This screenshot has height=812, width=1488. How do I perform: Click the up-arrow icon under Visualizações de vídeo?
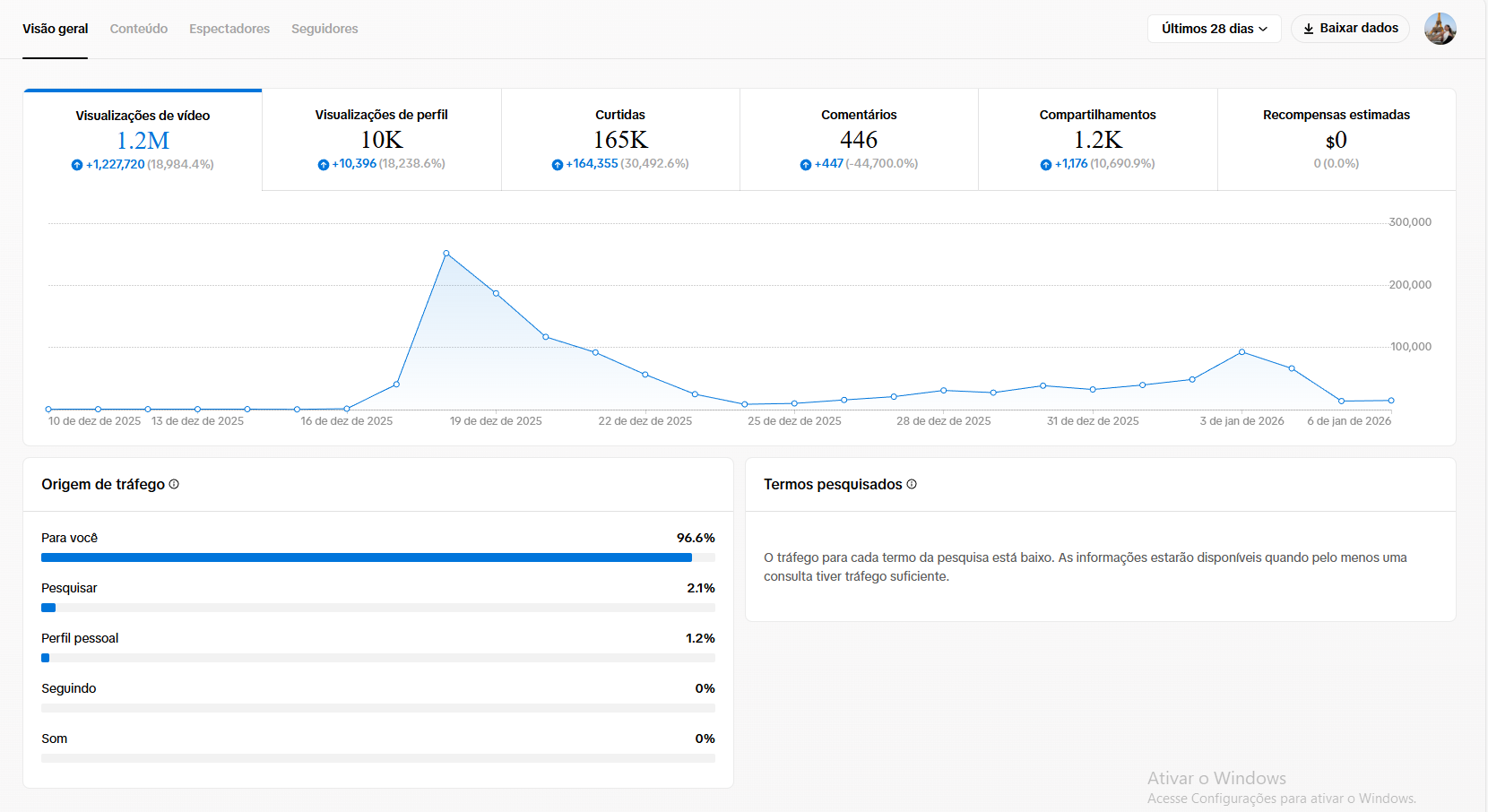click(x=77, y=165)
